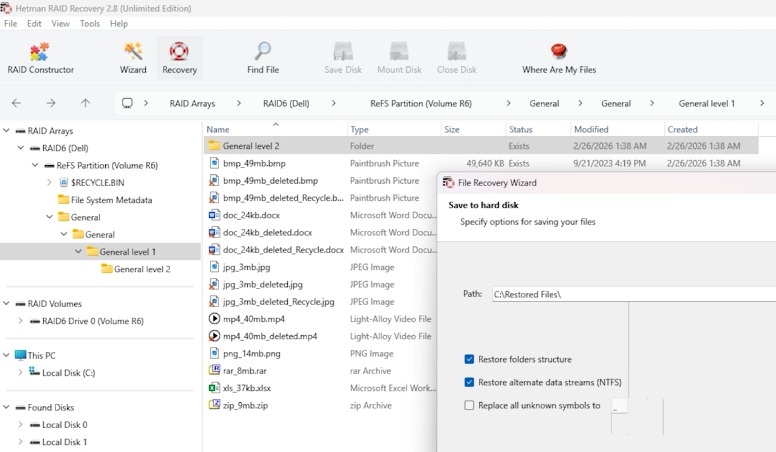Select bmp_49mb.bmp file icon
Image resolution: width=776 pixels, height=452 pixels.
click(x=214, y=163)
